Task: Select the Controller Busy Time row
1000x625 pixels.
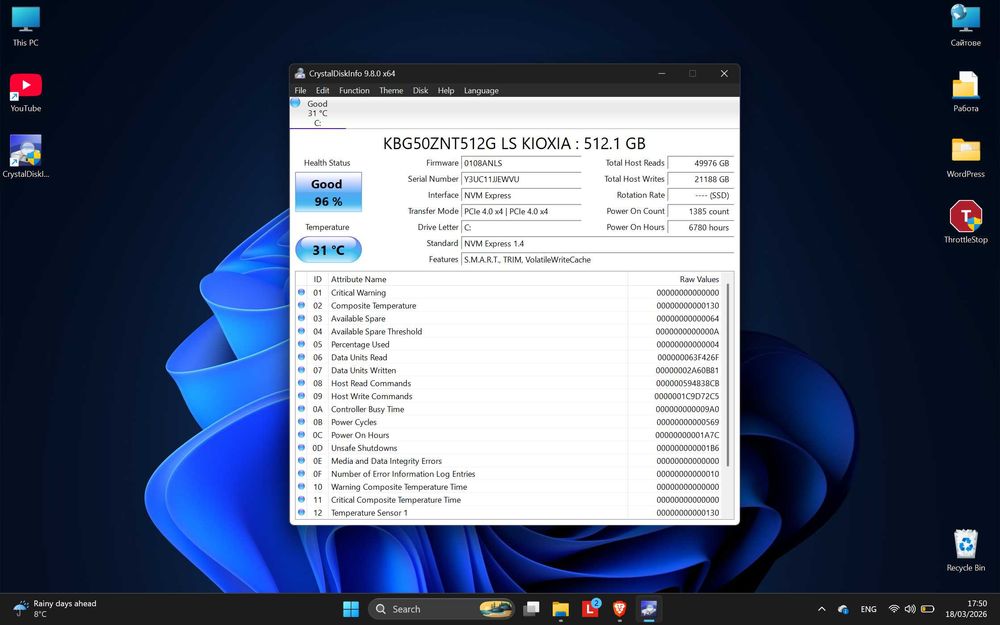Action: pyautogui.click(x=510, y=409)
